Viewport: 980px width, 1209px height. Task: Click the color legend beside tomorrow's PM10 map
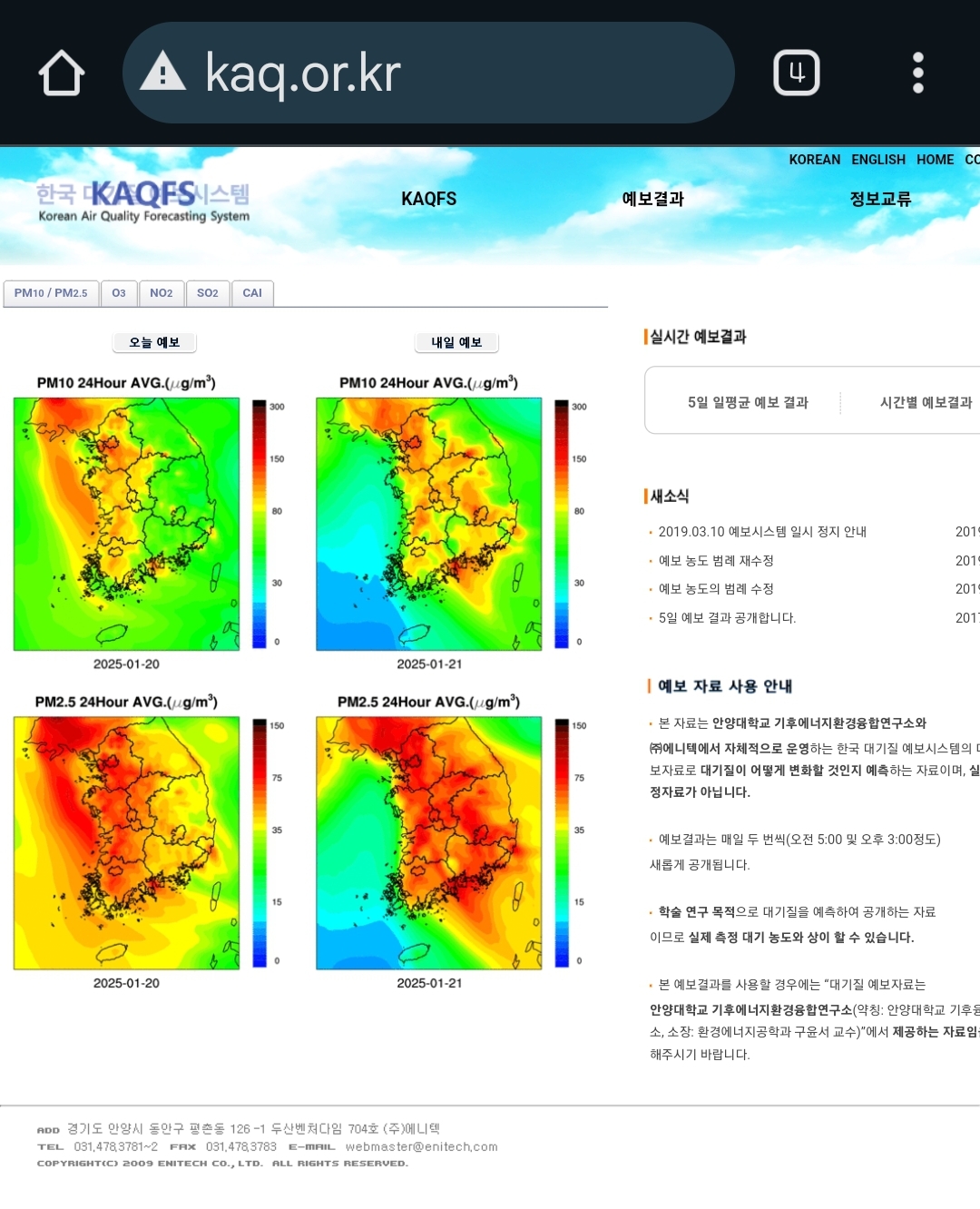pyautogui.click(x=562, y=524)
